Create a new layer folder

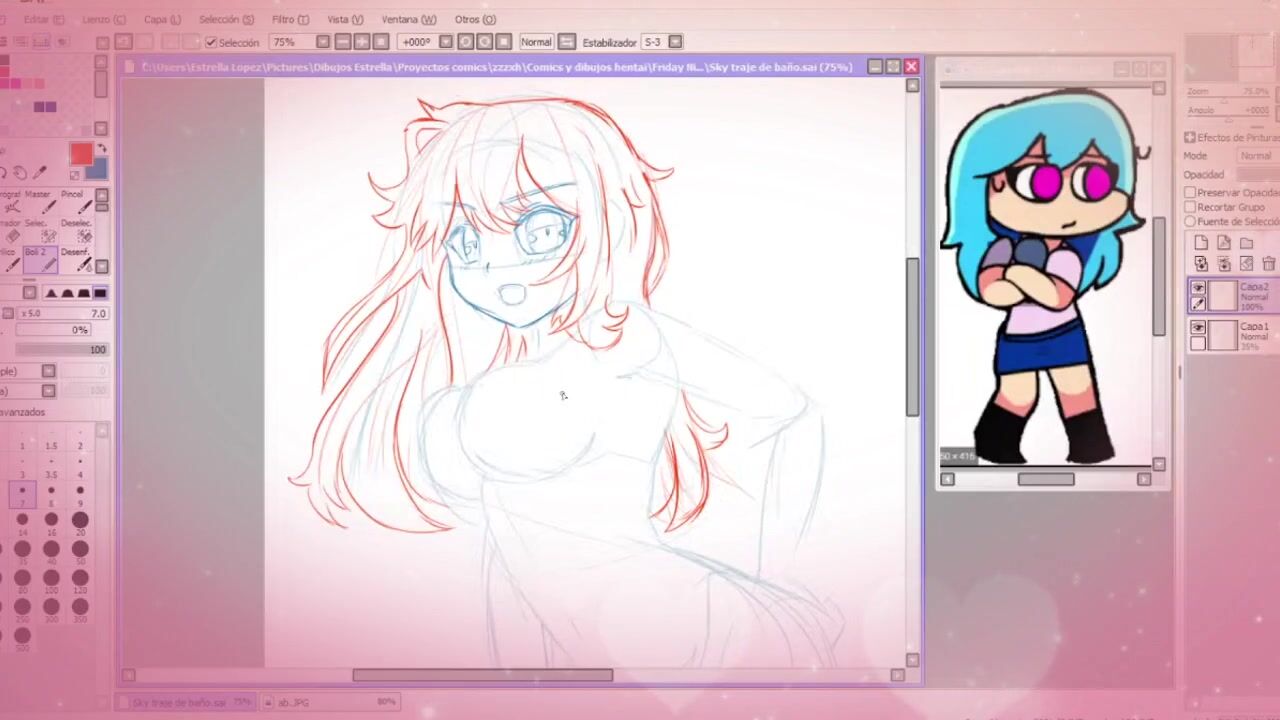tap(1246, 243)
